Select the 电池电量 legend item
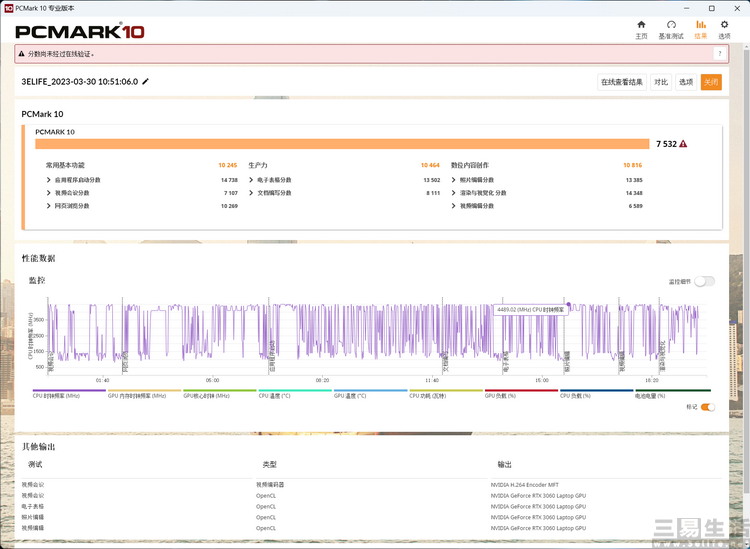Viewport: 750px width, 549px height. (x=673, y=394)
